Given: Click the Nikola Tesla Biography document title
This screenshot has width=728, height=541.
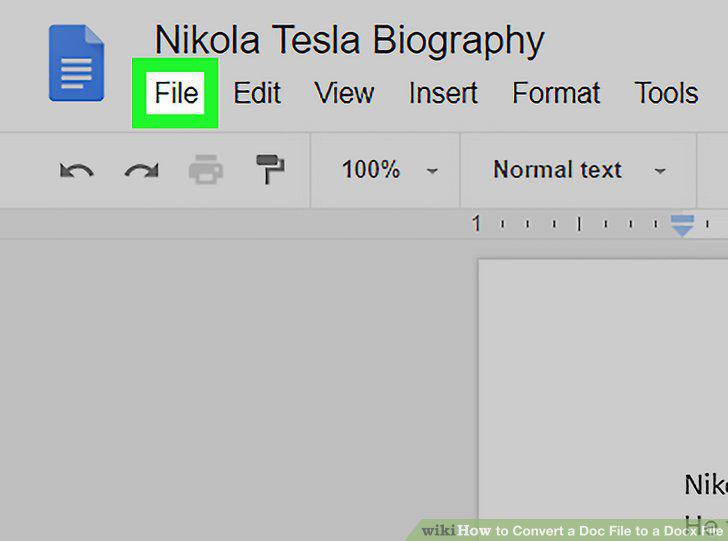Looking at the screenshot, I should (349, 40).
